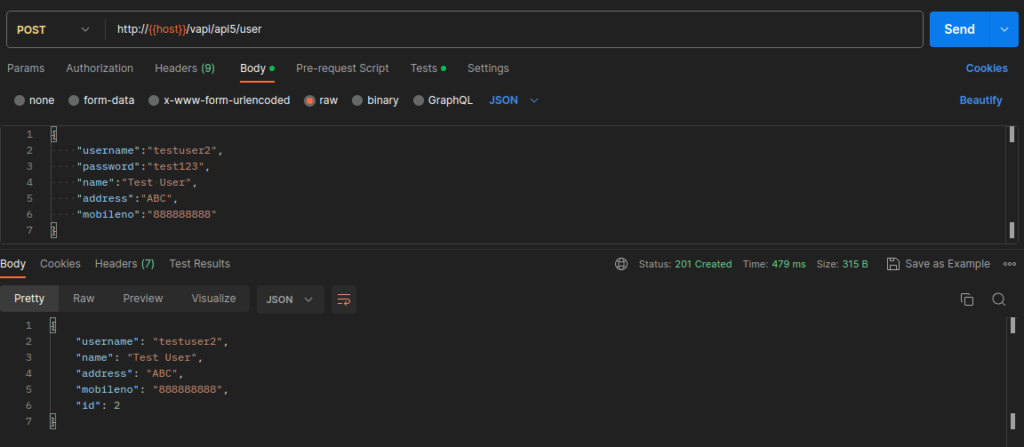Click the 201 Created status text
The image size is (1024, 447).
[x=703, y=264]
